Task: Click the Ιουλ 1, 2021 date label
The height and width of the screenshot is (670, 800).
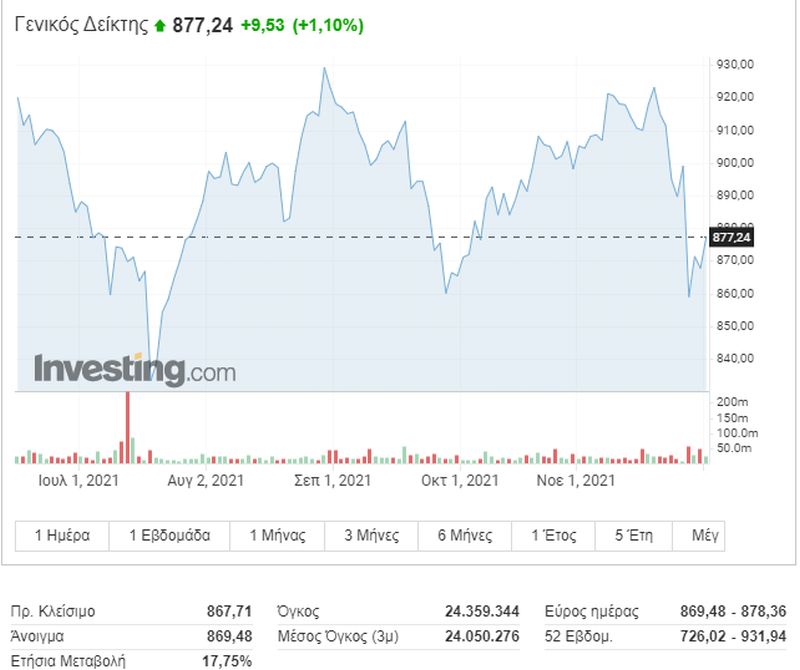Action: point(79,480)
